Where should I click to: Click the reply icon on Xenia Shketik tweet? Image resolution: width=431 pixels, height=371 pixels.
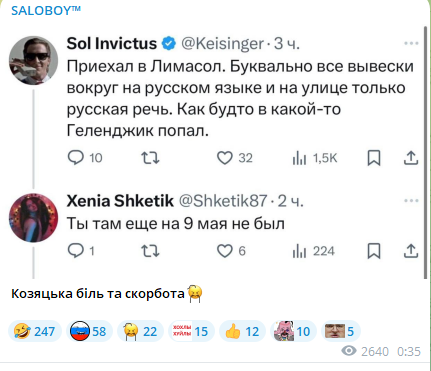click(76, 251)
